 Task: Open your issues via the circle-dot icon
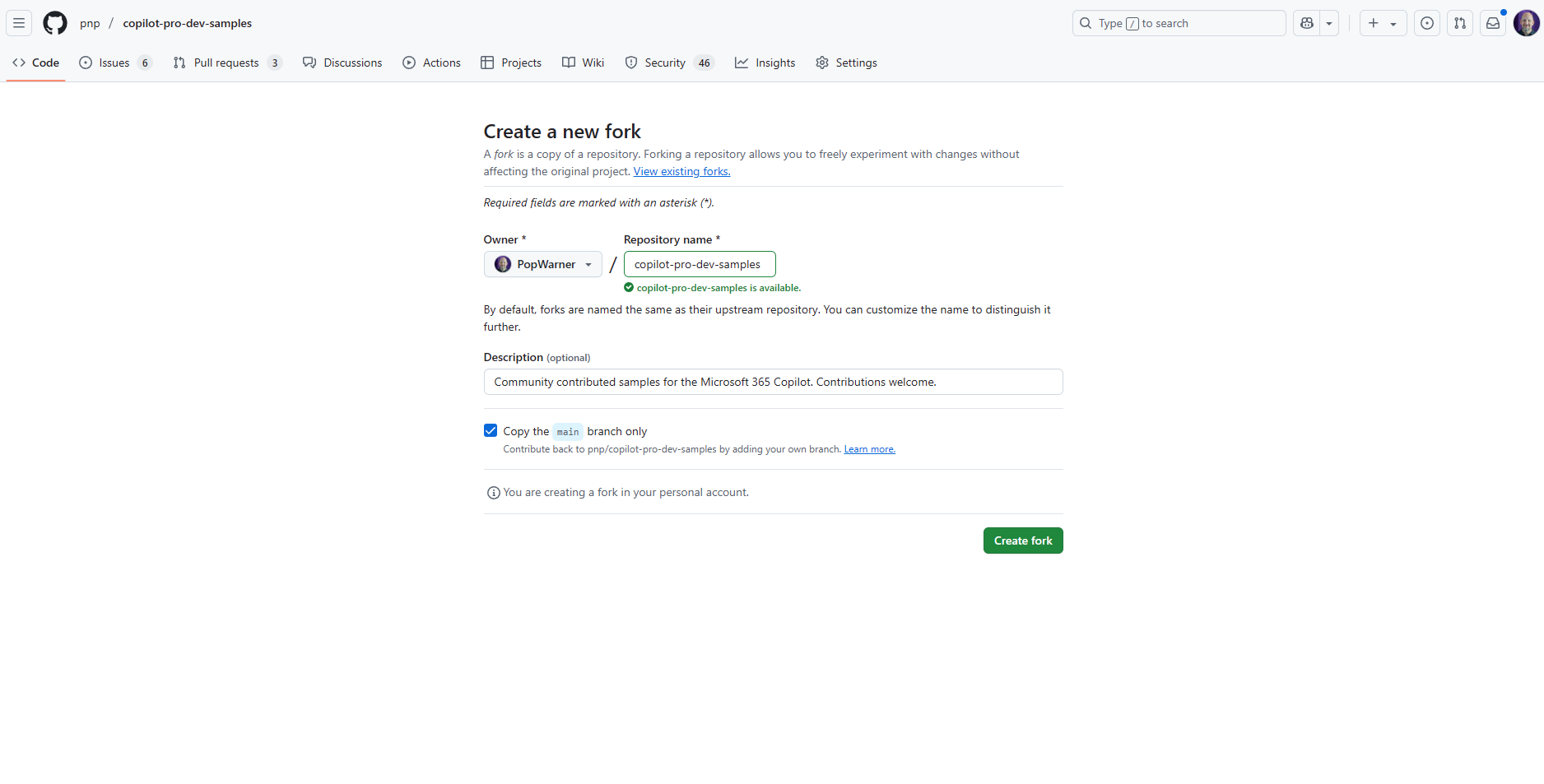(1427, 23)
